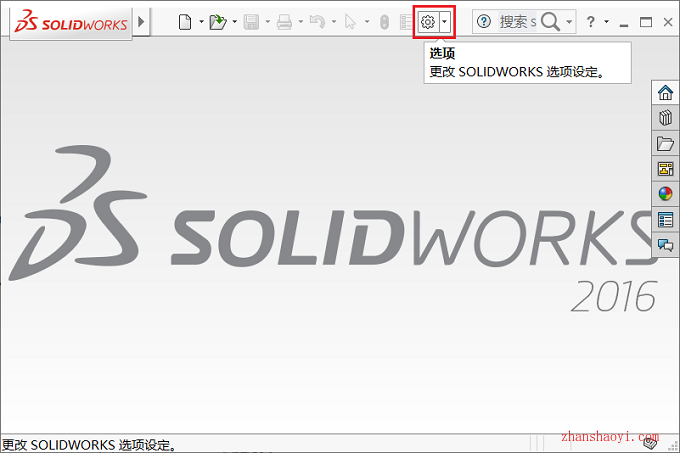
Task: Open the SOLIDWORKS Forum chat tab
Action: [x=665, y=245]
